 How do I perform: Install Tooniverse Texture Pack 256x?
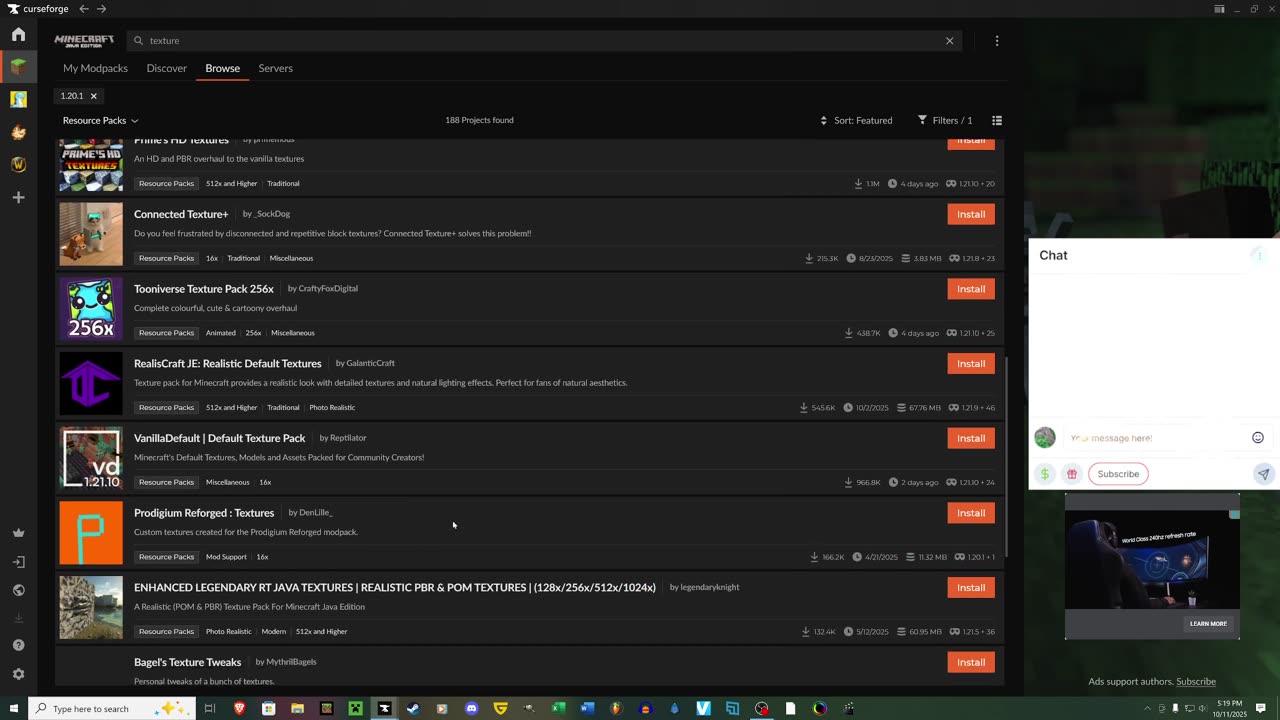971,289
